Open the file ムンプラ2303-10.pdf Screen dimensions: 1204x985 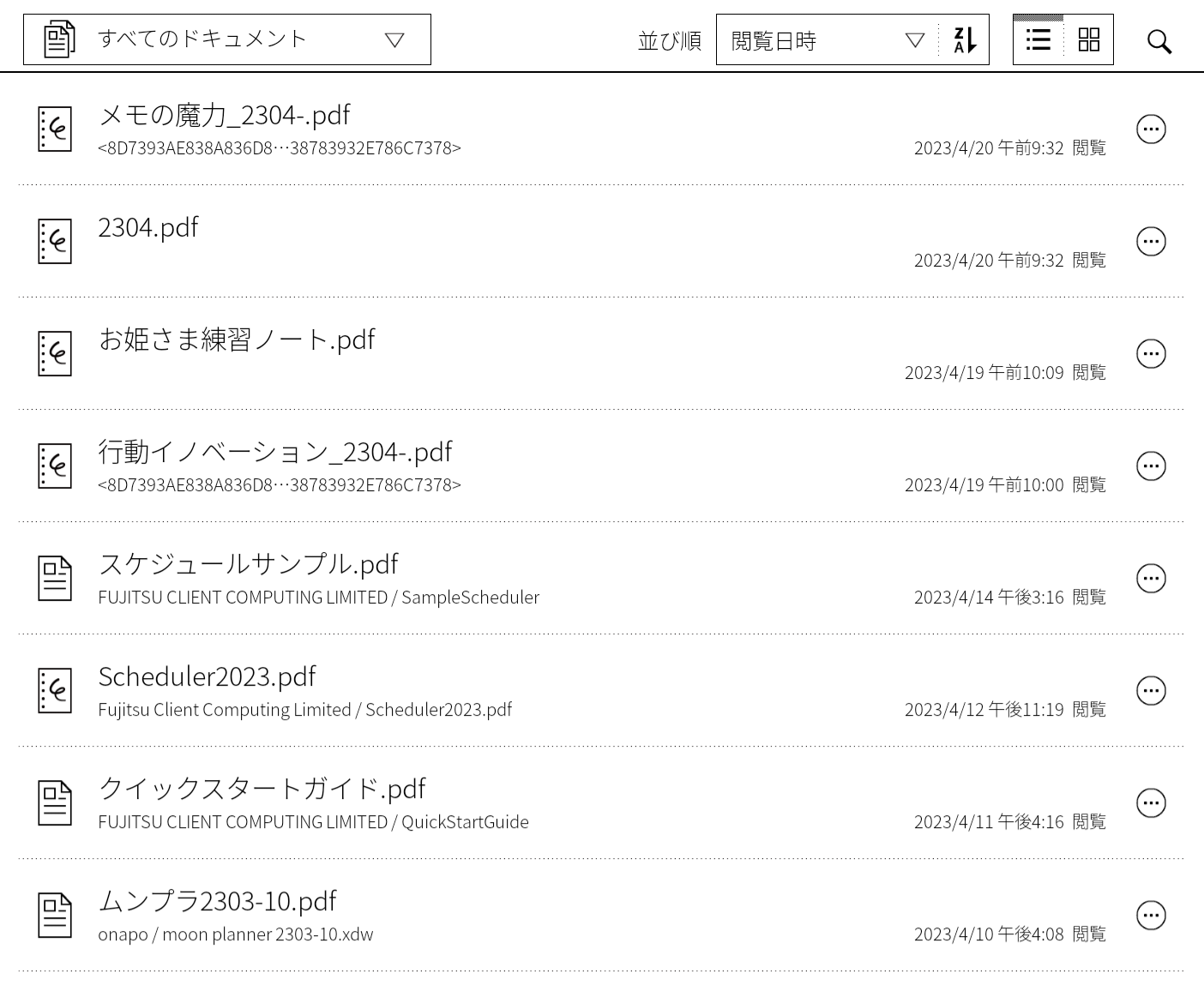(217, 901)
